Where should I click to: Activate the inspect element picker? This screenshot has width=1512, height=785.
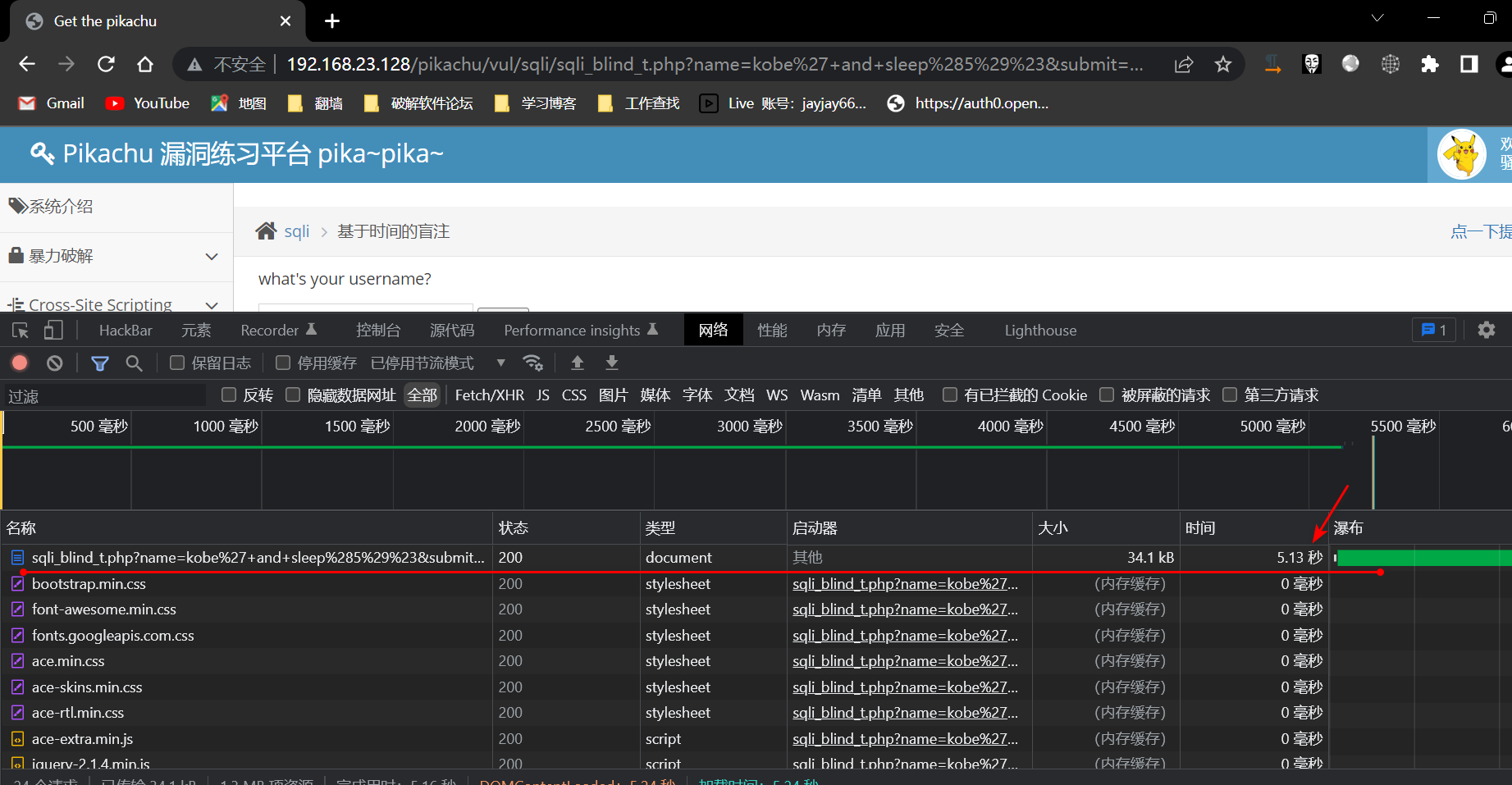[x=21, y=330]
